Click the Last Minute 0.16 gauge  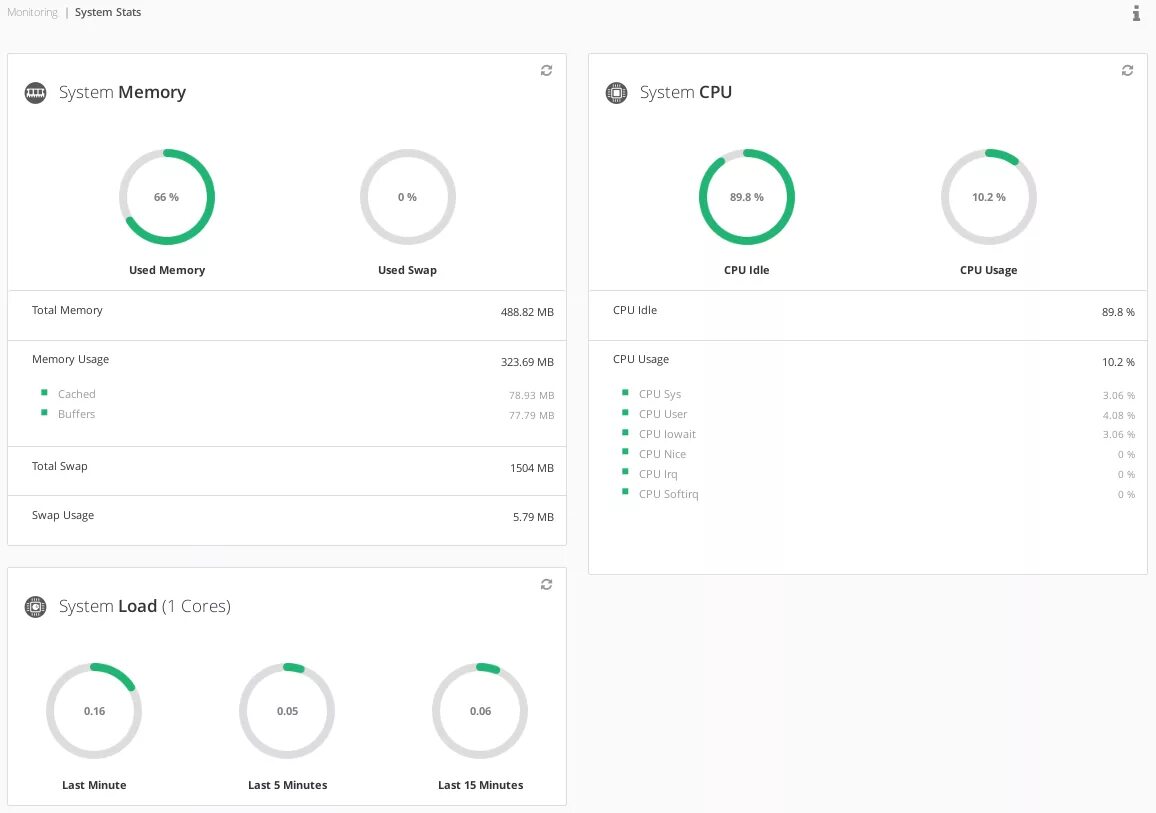pyautogui.click(x=94, y=711)
